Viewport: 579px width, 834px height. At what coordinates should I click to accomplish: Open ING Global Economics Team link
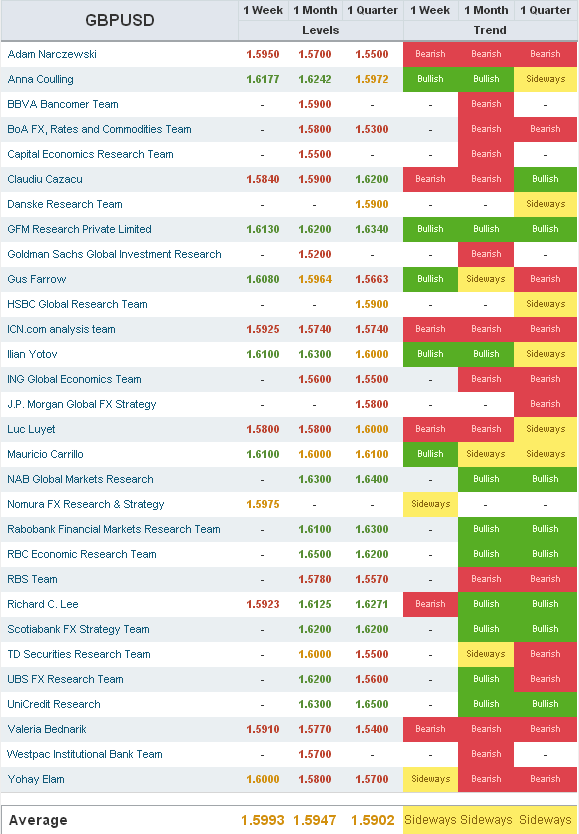click(x=74, y=379)
